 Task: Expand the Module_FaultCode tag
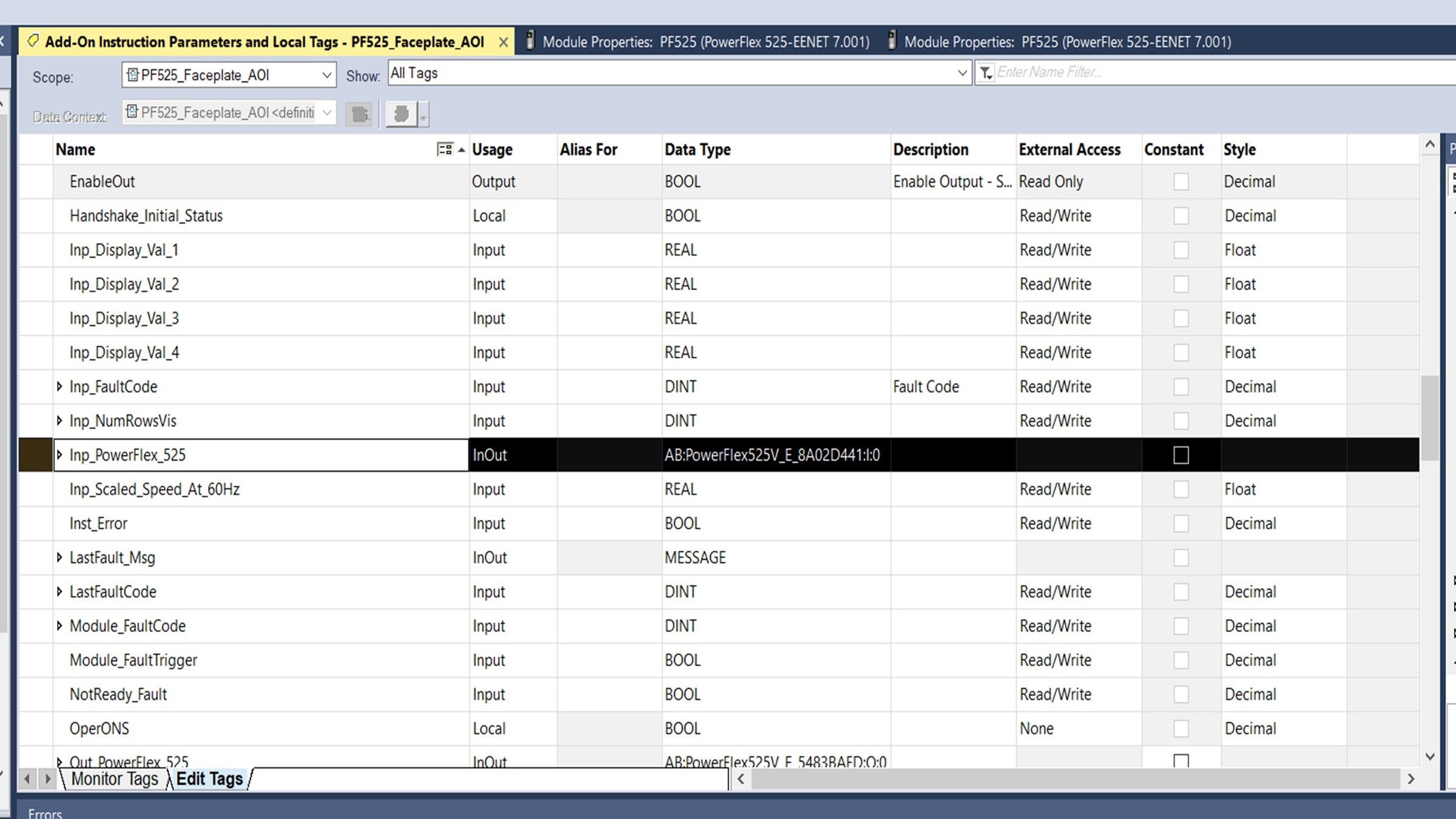click(59, 625)
